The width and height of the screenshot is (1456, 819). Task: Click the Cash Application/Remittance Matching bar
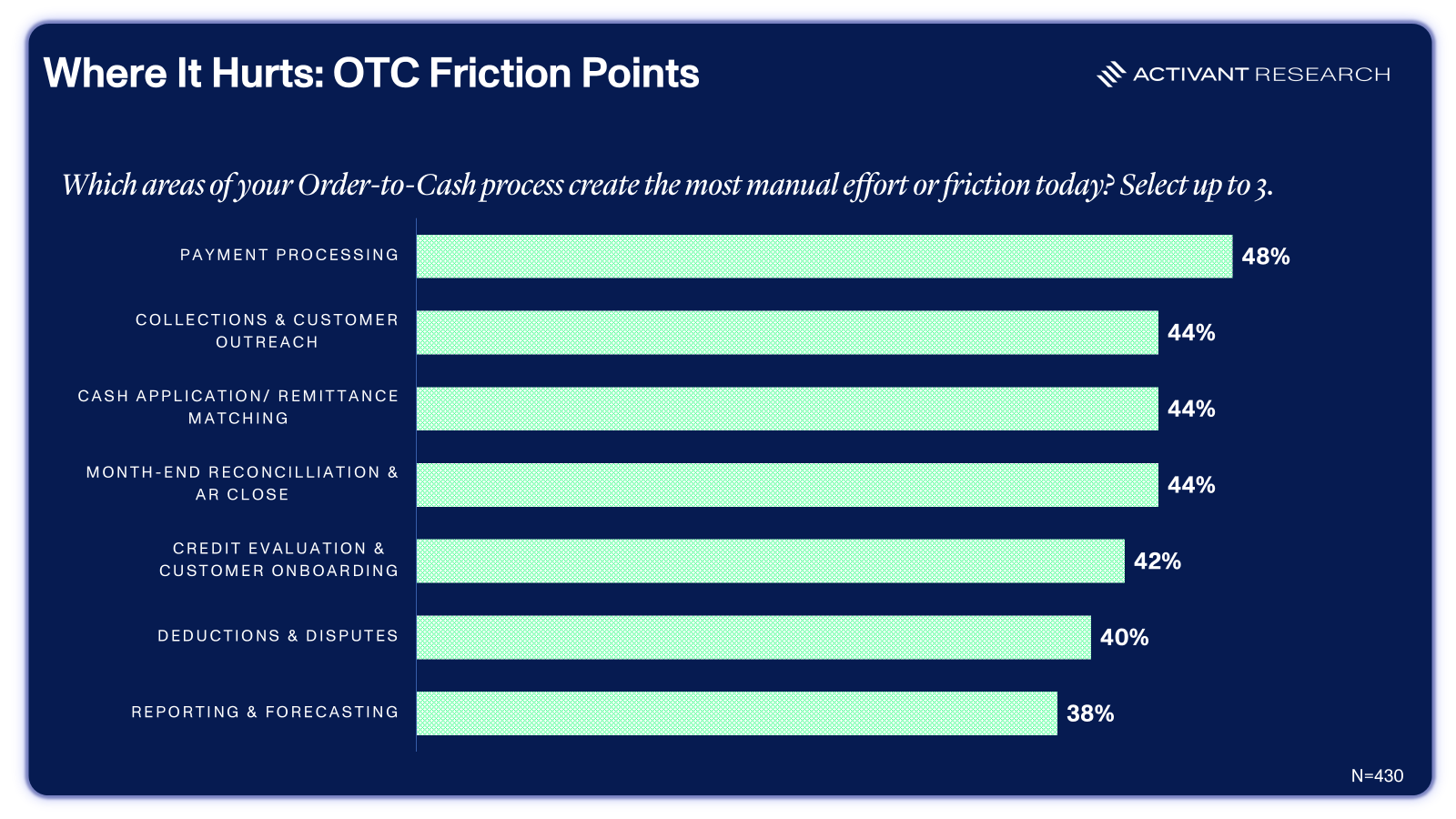point(787,409)
